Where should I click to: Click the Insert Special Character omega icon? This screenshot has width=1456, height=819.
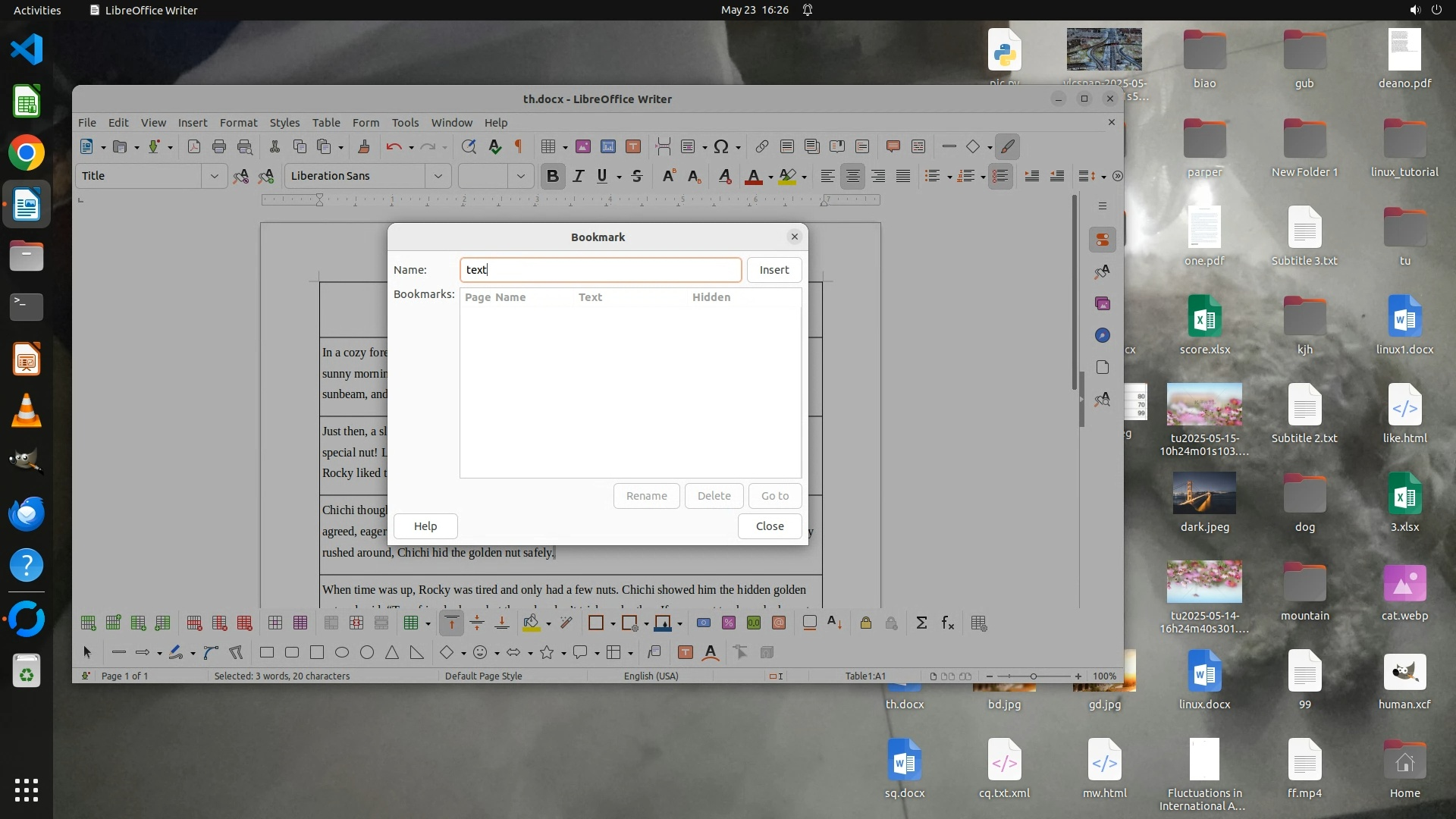pyautogui.click(x=721, y=147)
